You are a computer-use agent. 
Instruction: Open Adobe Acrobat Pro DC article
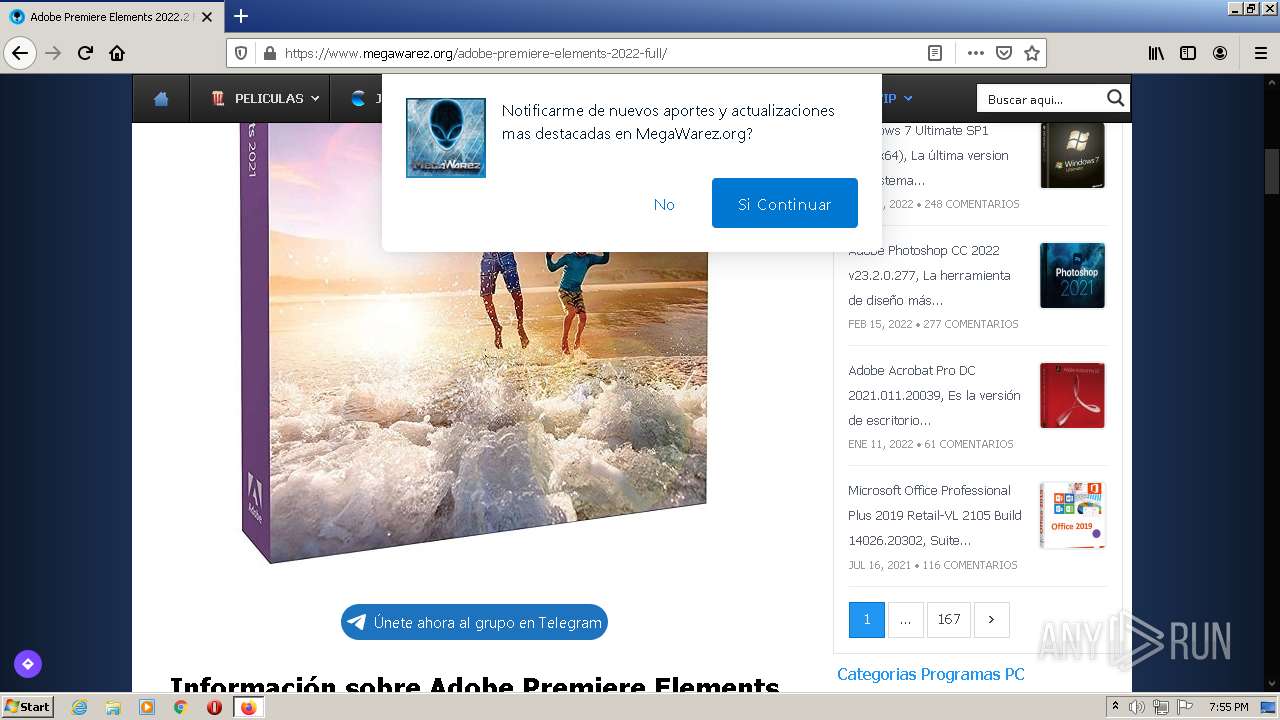[x=934, y=395]
